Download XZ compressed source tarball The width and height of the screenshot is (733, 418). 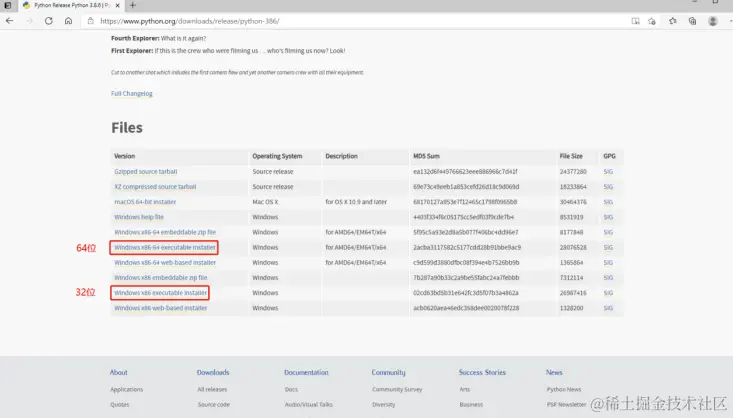click(155, 187)
